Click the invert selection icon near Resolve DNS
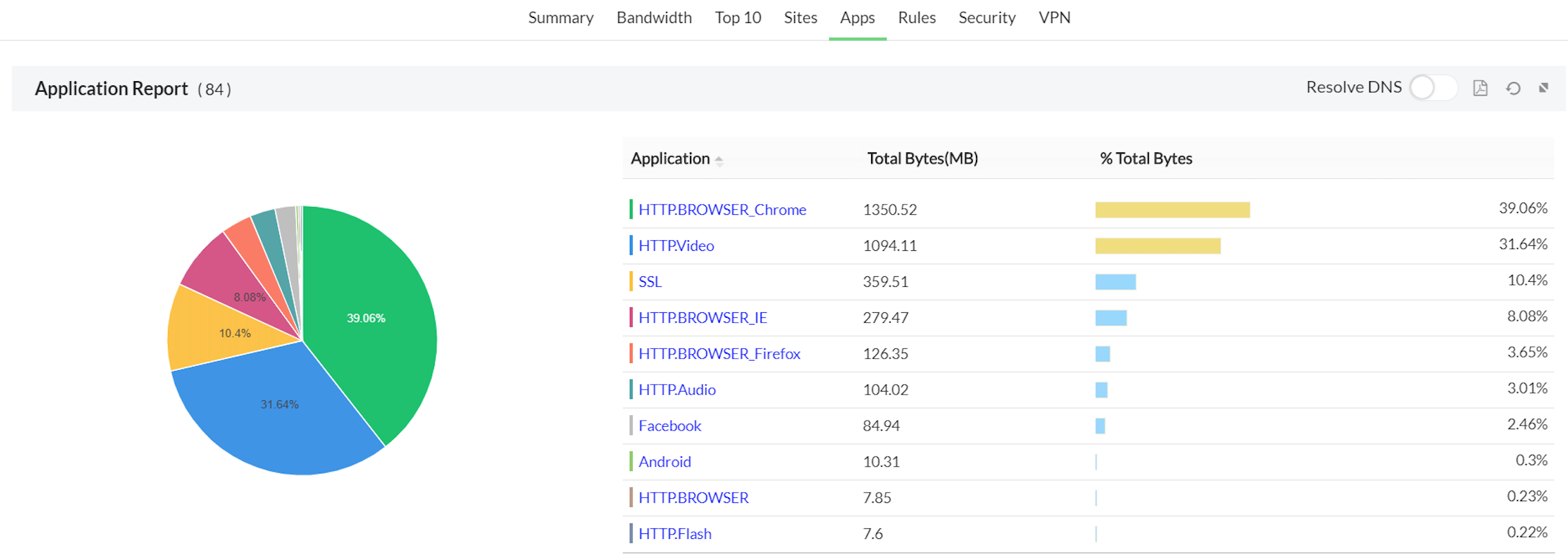This screenshot has height=560, width=1568. click(x=1544, y=88)
